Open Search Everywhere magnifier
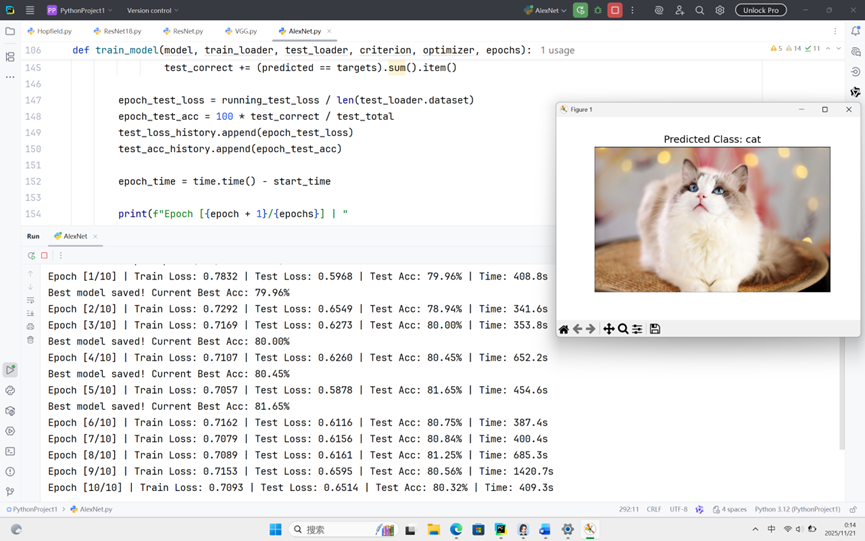 pos(700,10)
